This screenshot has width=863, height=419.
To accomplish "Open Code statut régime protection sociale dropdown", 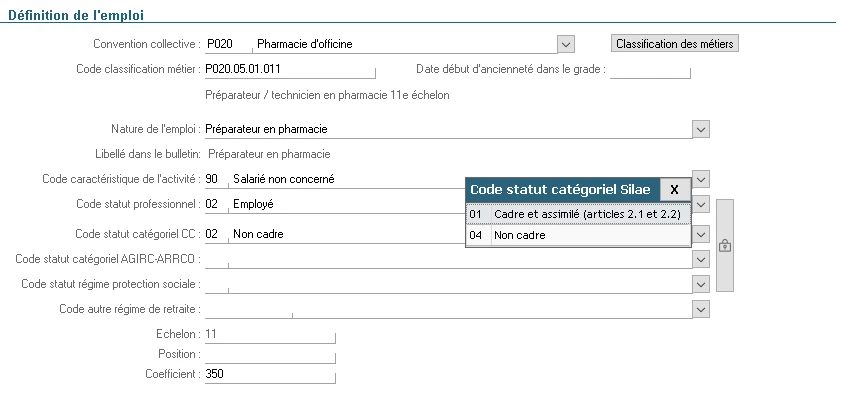I will 701,284.
